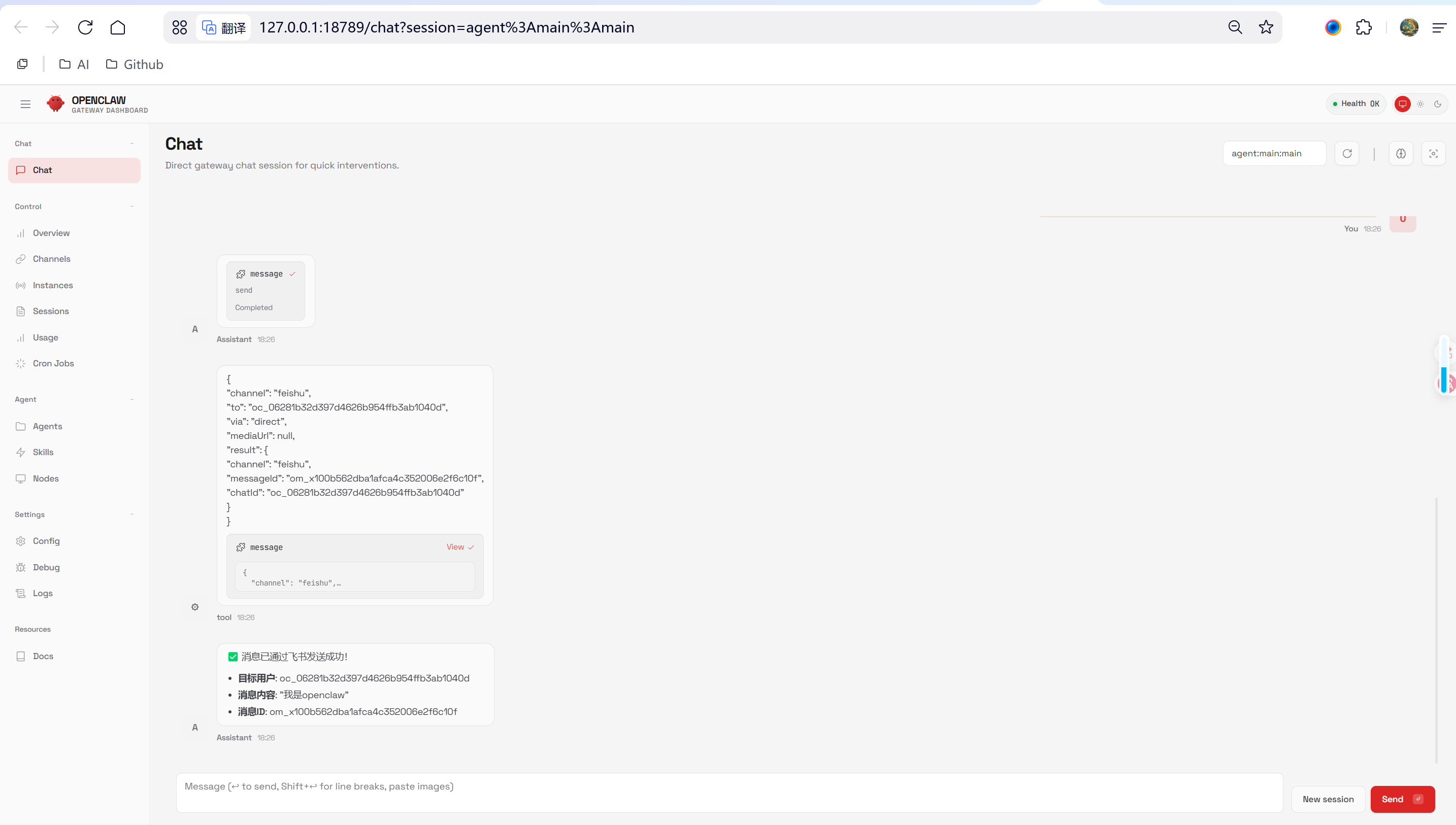Viewport: 1456px width, 825px height.
Task: Go to Skills page in sidebar
Action: click(x=43, y=452)
